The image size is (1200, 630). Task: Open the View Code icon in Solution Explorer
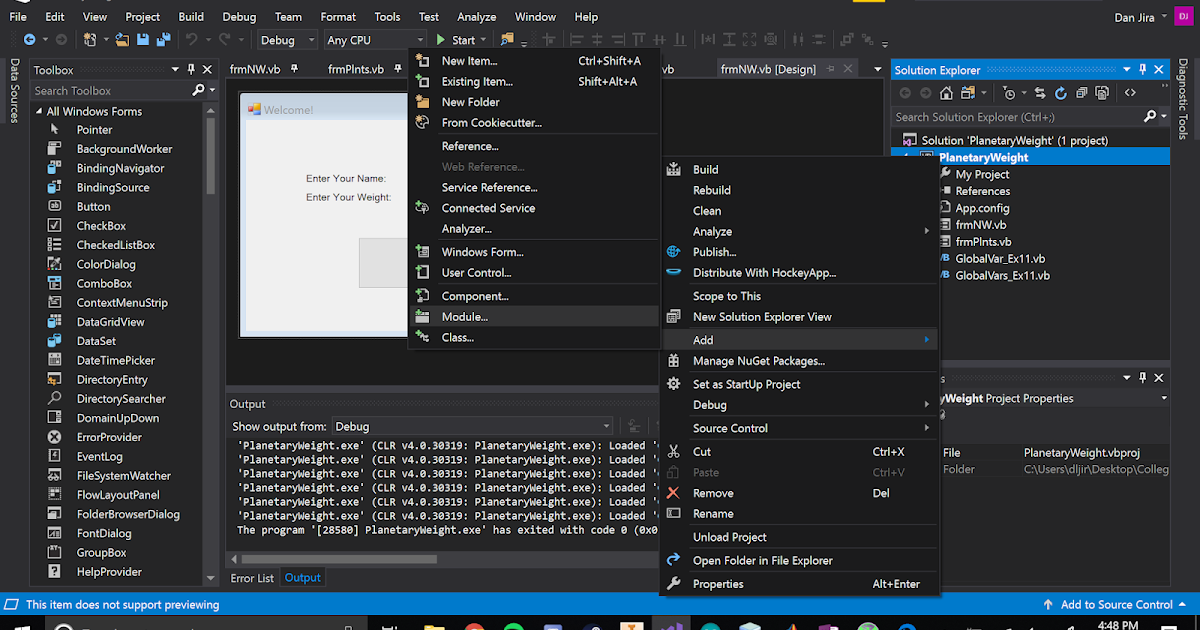(1131, 91)
